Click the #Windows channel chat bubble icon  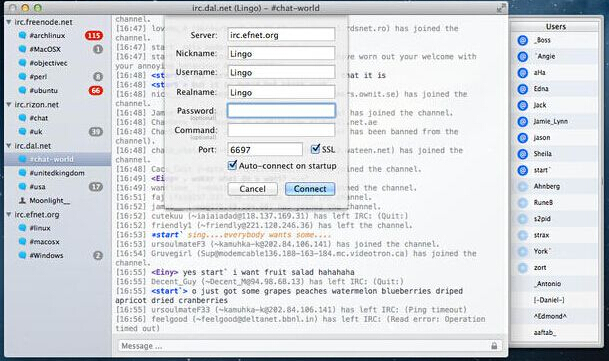point(22,255)
